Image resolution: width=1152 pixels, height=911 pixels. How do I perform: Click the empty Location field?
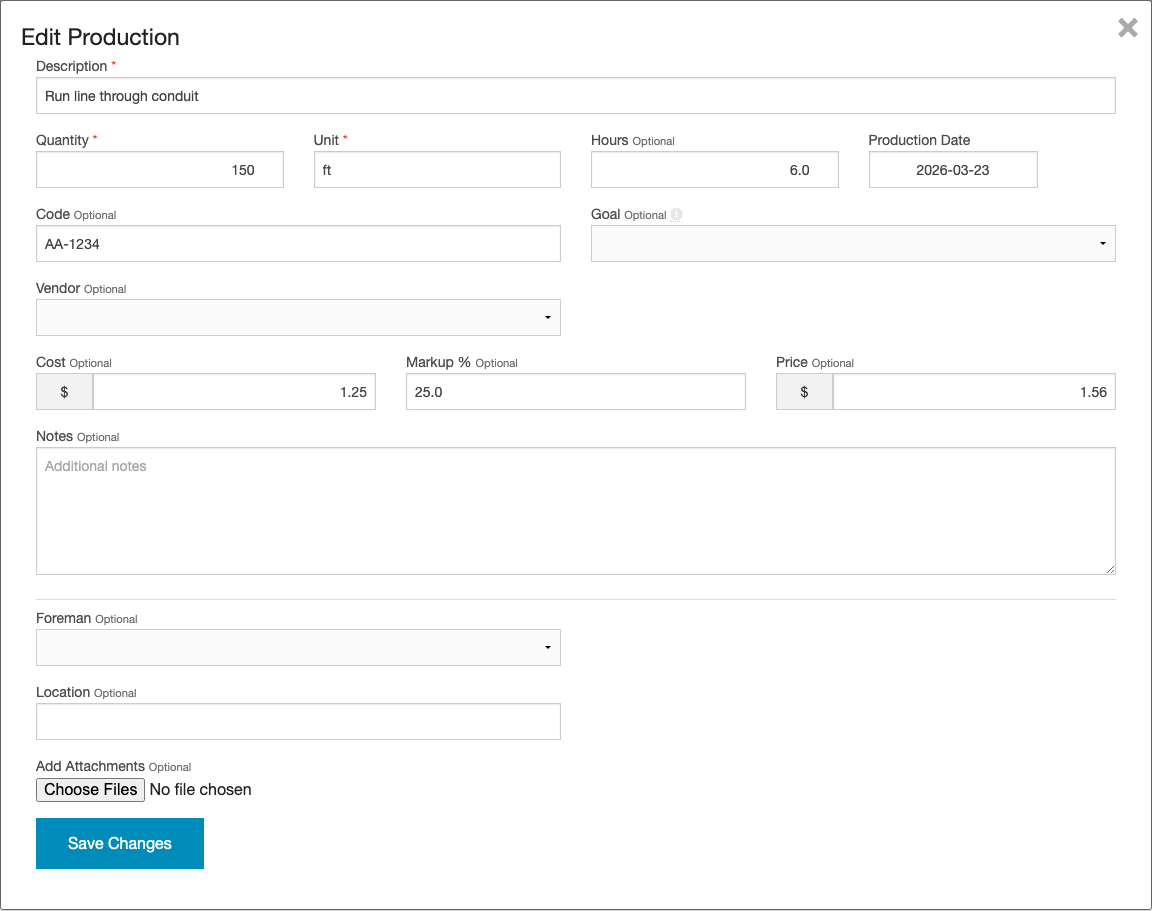[298, 721]
